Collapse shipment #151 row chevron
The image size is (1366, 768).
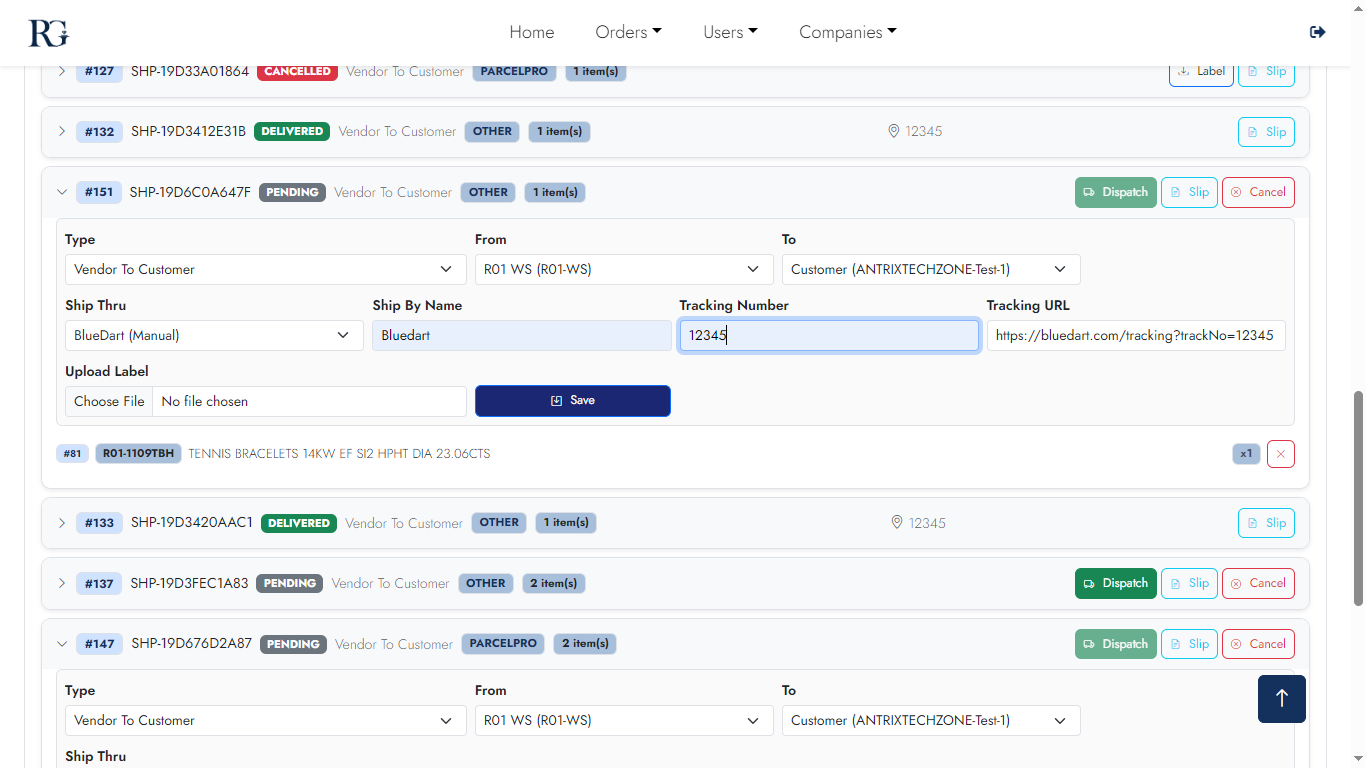point(61,192)
